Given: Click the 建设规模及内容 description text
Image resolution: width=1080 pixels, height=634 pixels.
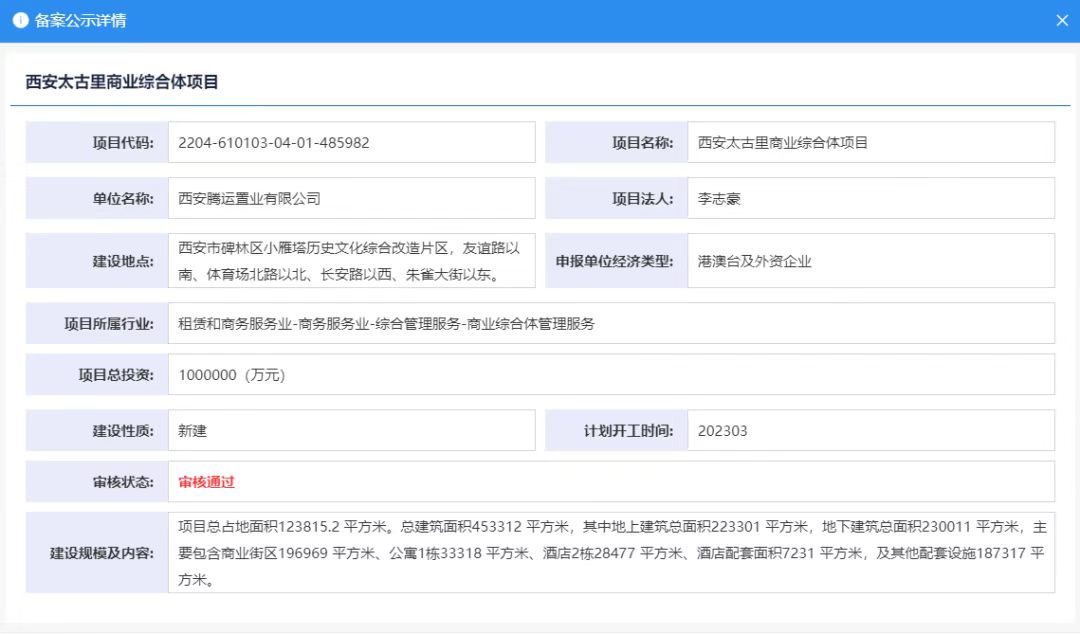Looking at the screenshot, I should [x=610, y=553].
